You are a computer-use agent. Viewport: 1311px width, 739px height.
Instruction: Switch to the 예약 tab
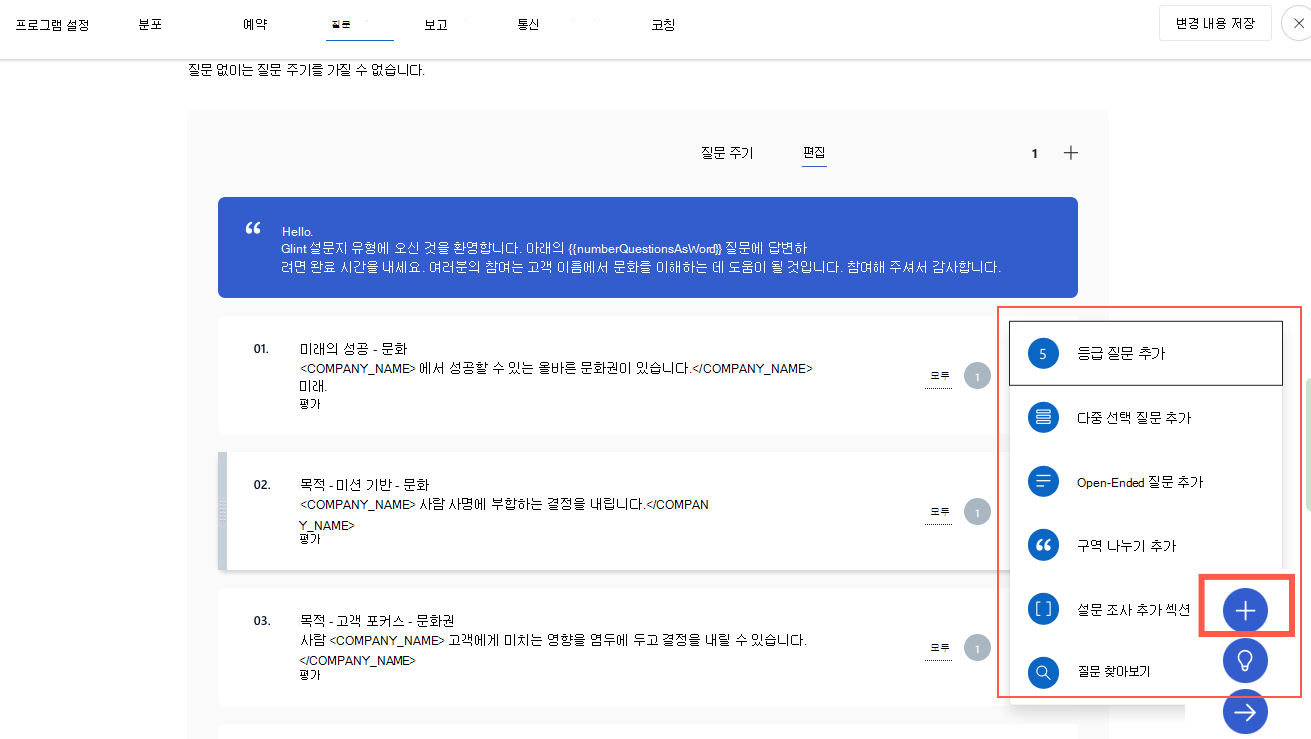255,25
